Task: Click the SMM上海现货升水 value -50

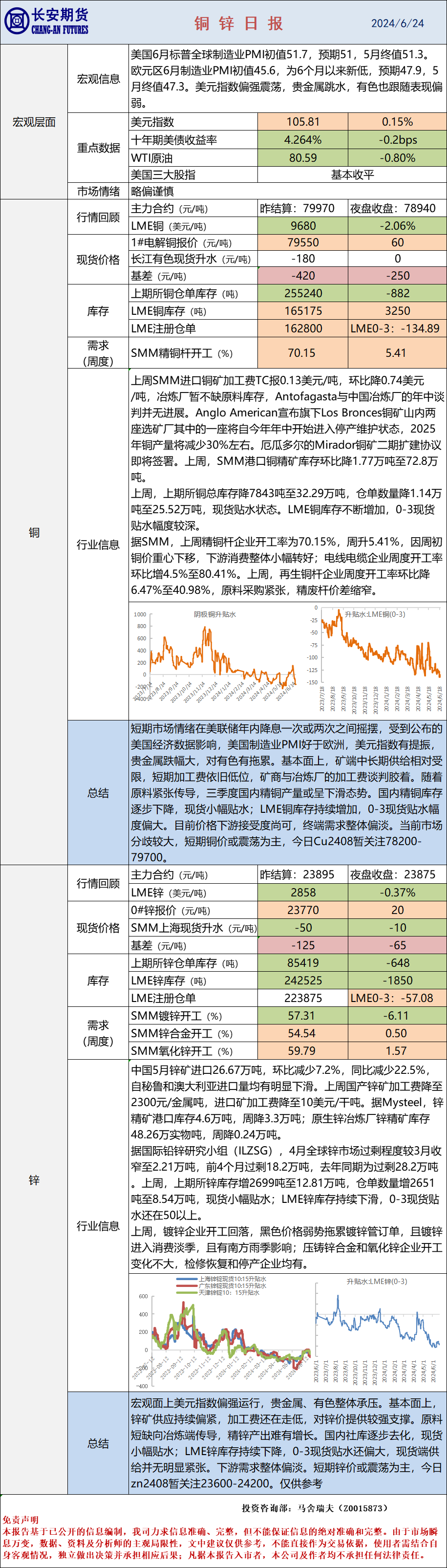Action: (x=303, y=928)
